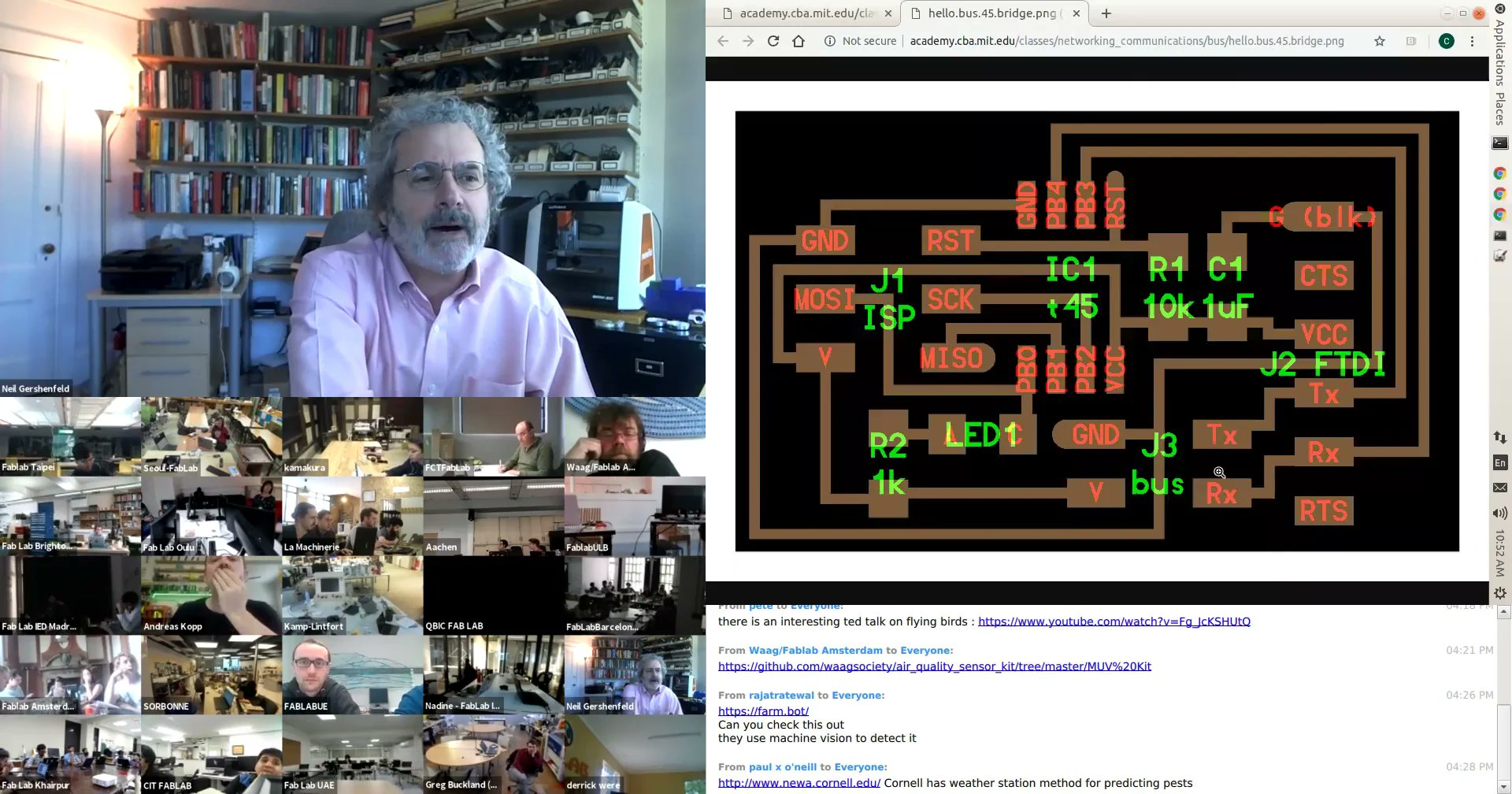Reload the current page
This screenshot has width=1512, height=794.
pos(773,40)
